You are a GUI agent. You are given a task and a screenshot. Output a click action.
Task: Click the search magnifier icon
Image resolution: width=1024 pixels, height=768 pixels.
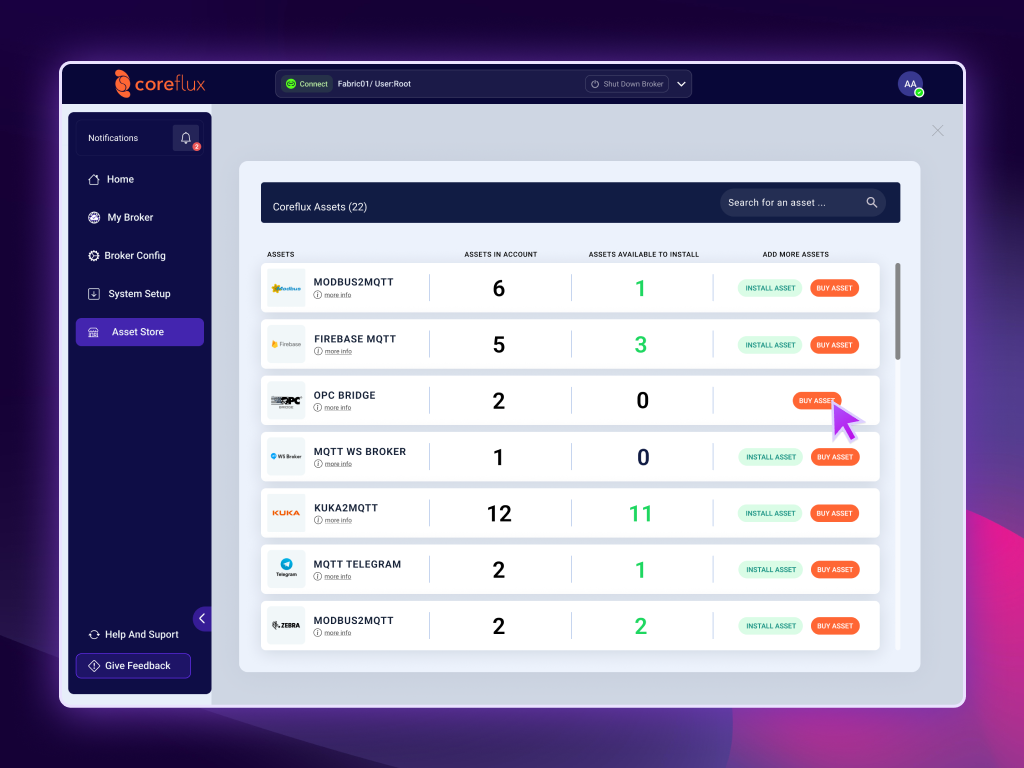[872, 202]
